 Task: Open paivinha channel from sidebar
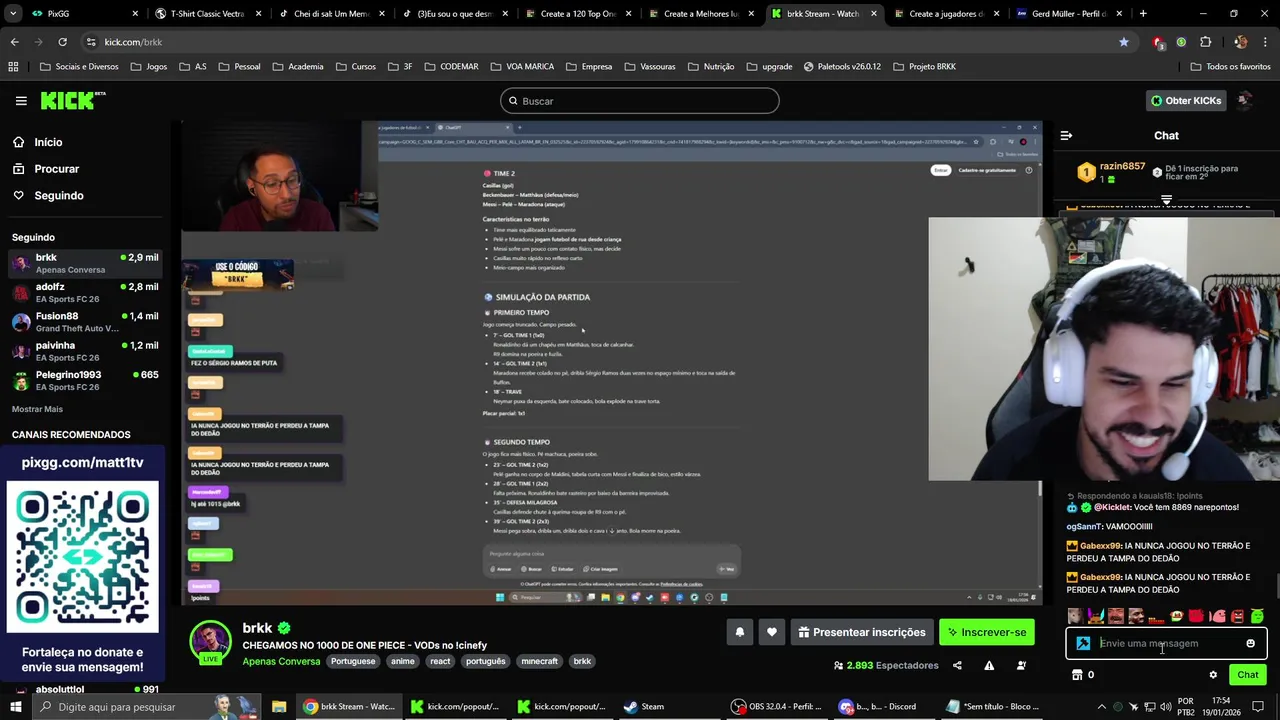[85, 351]
